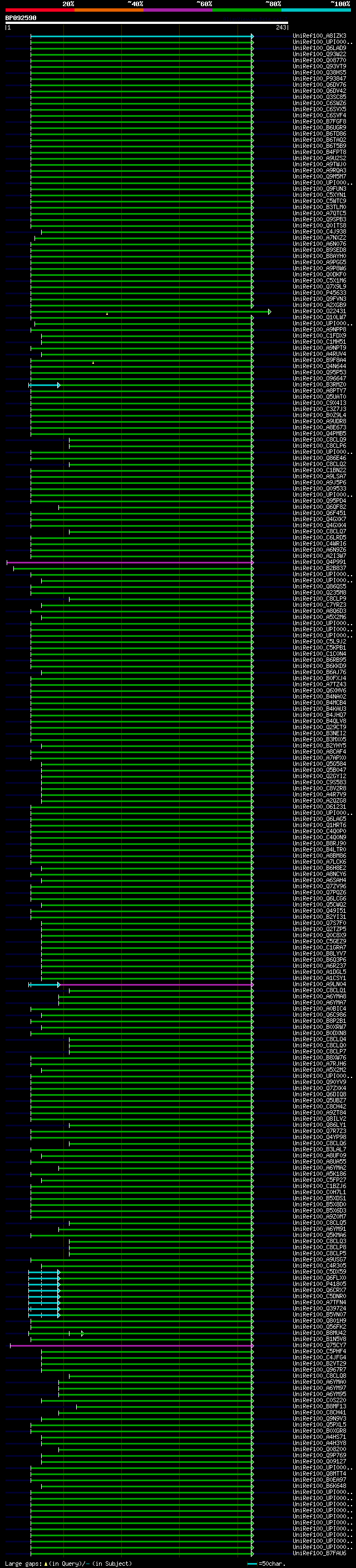The image size is (356, 1568).
Task: Open hit UniRef100_Q93VT9
Action: 319,66
